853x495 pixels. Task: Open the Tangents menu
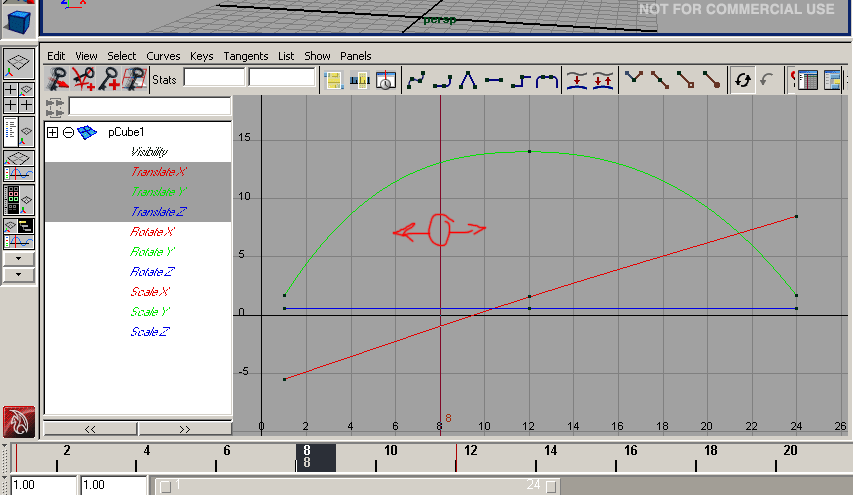(245, 56)
